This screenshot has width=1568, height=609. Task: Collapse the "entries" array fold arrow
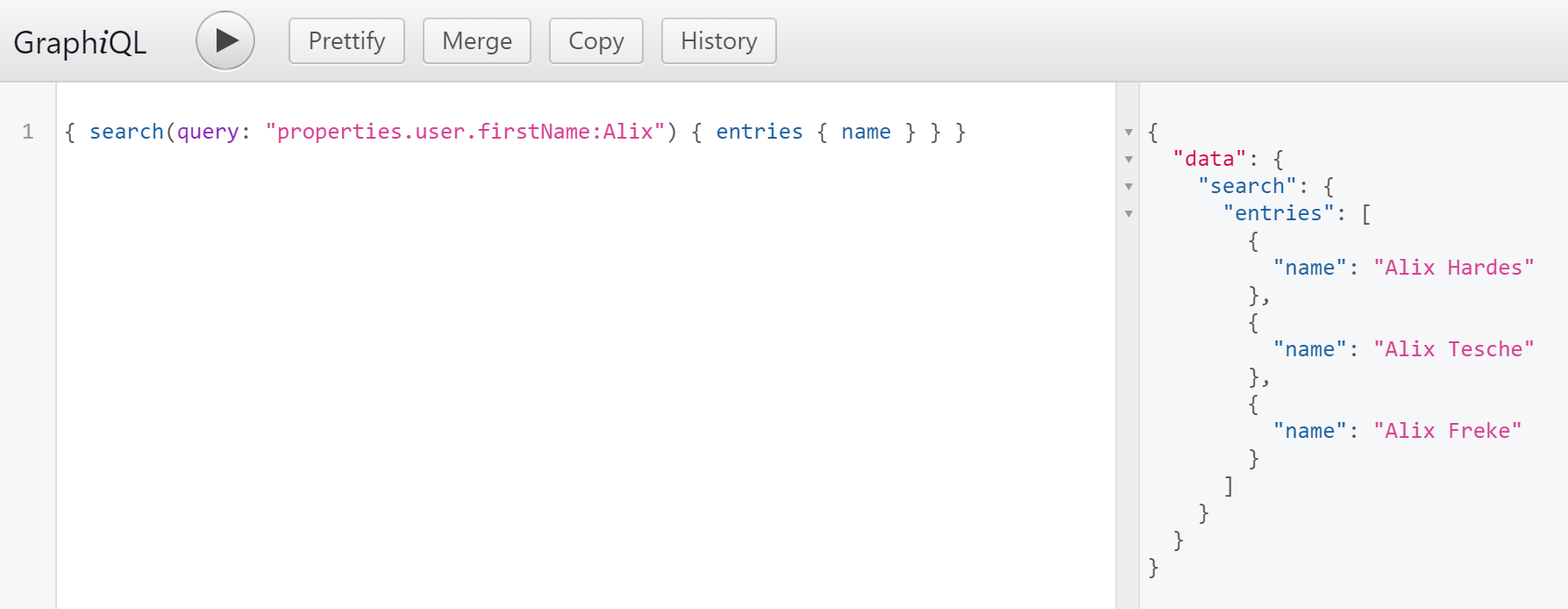pyautogui.click(x=1129, y=214)
